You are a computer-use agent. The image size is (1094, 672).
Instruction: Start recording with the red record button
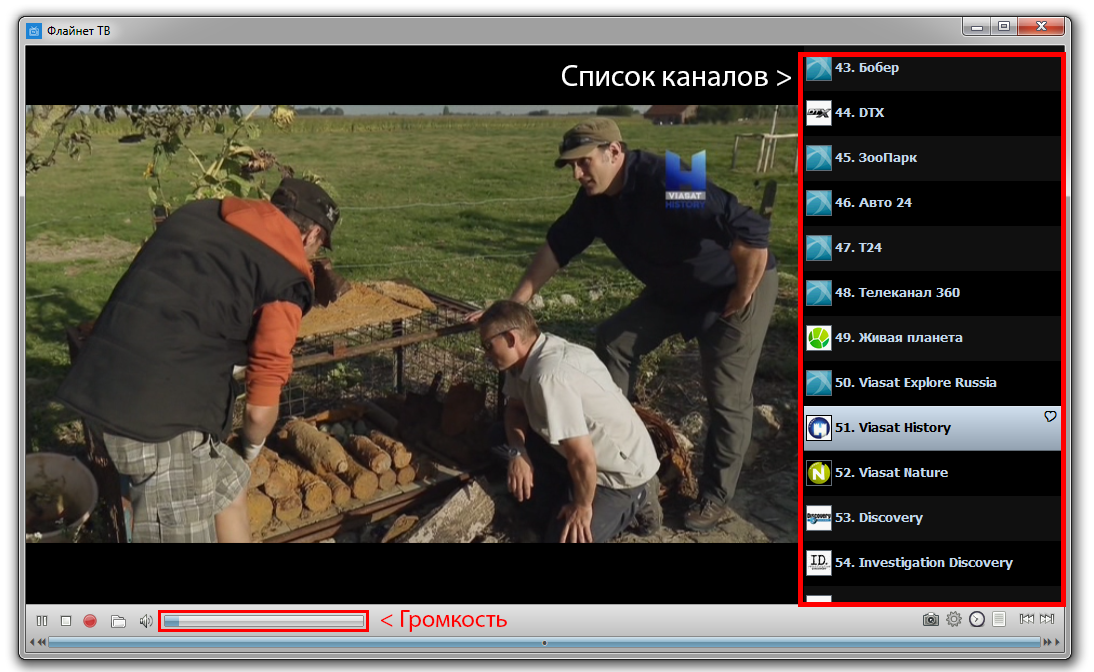pyautogui.click(x=90, y=620)
